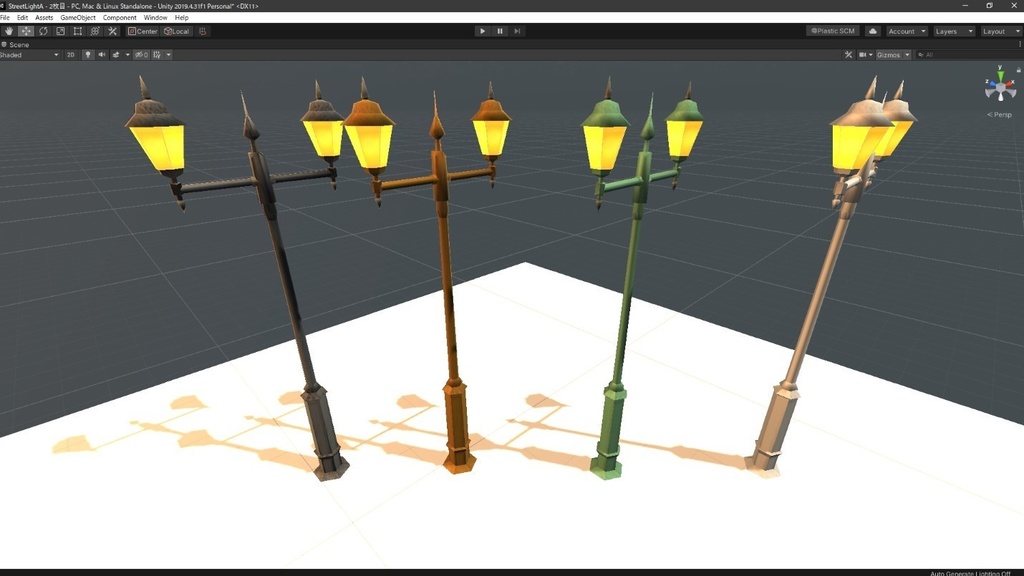This screenshot has height=576, width=1024.
Task: Click Auto Generate Lighting Off status
Action: [x=970, y=573]
